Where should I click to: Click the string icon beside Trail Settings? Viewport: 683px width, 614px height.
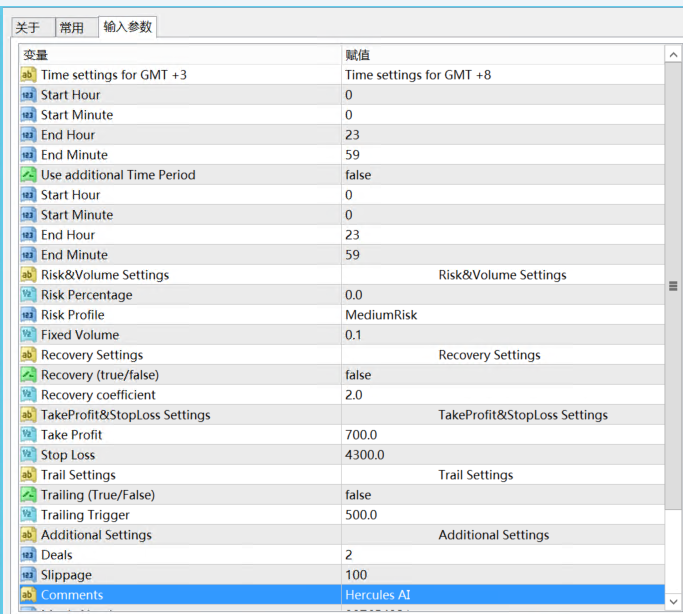pos(28,475)
